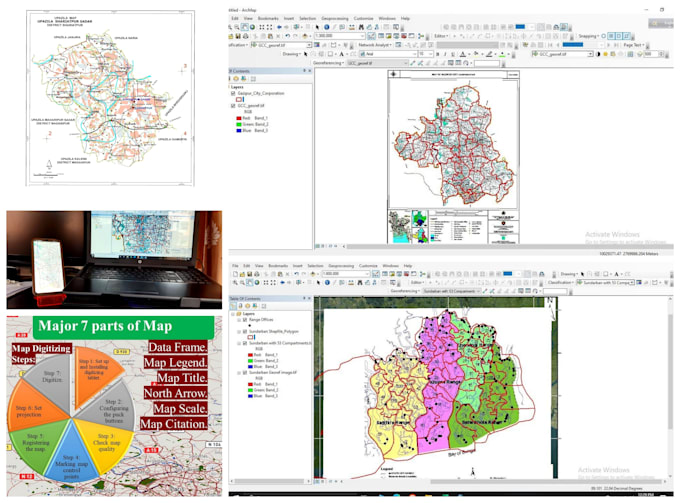Click Bold text icon in upper Drawing toolbar

click(438, 54)
